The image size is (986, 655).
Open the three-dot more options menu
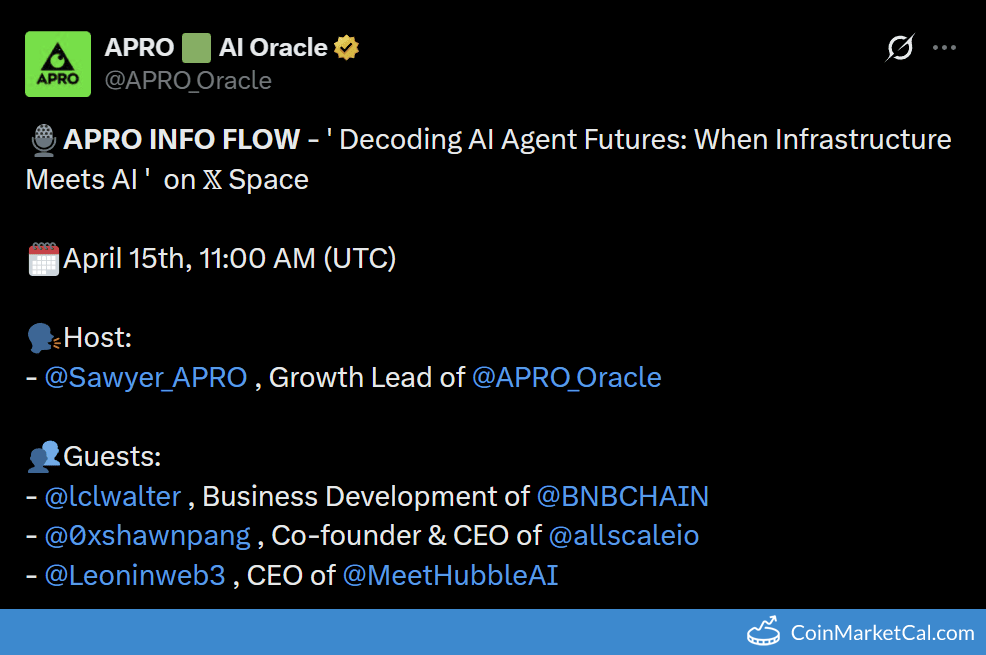click(x=945, y=47)
